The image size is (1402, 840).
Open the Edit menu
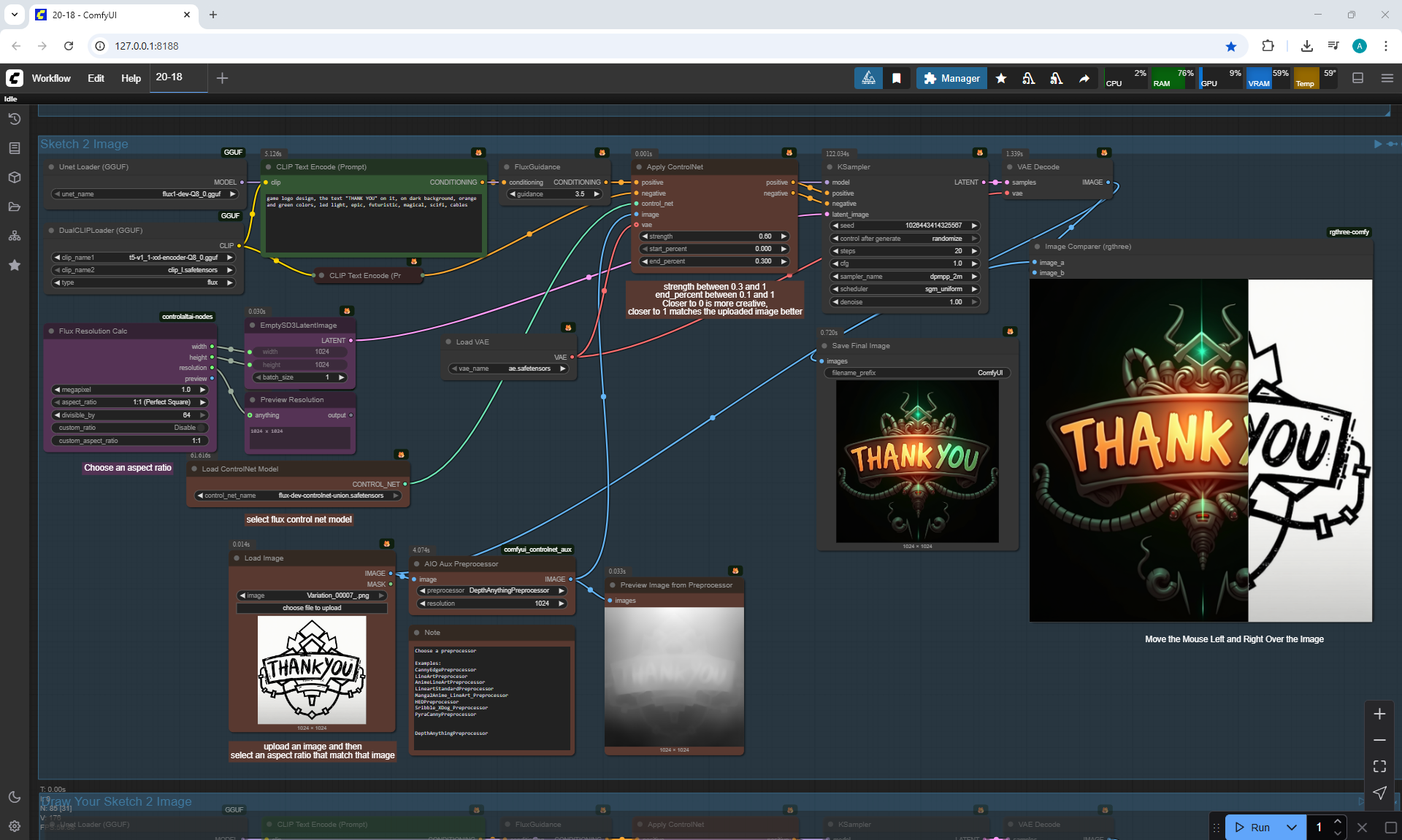click(x=96, y=78)
